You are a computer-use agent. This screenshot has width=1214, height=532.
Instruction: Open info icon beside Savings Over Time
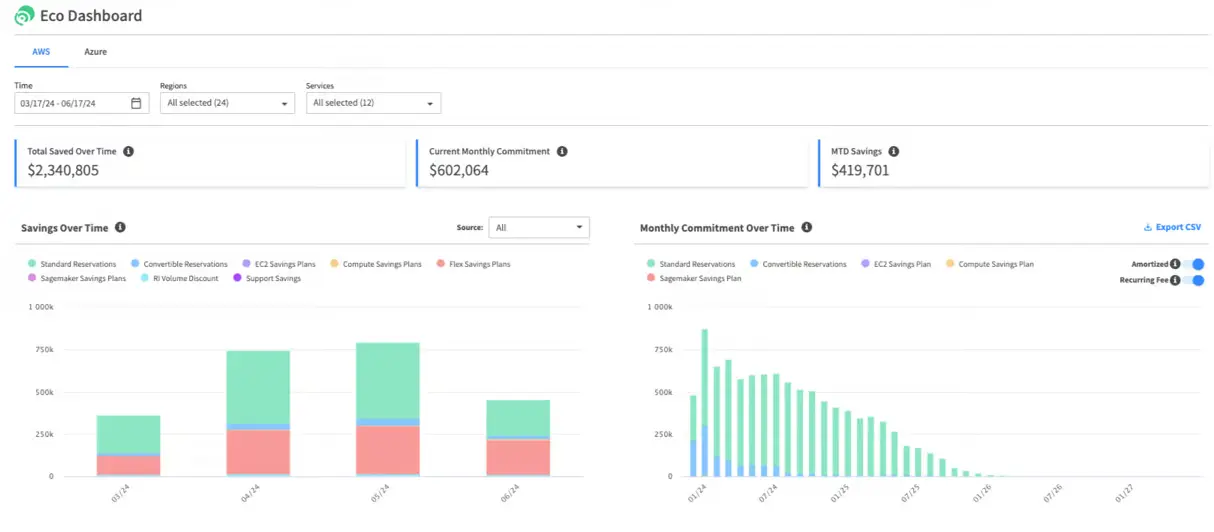coord(120,228)
